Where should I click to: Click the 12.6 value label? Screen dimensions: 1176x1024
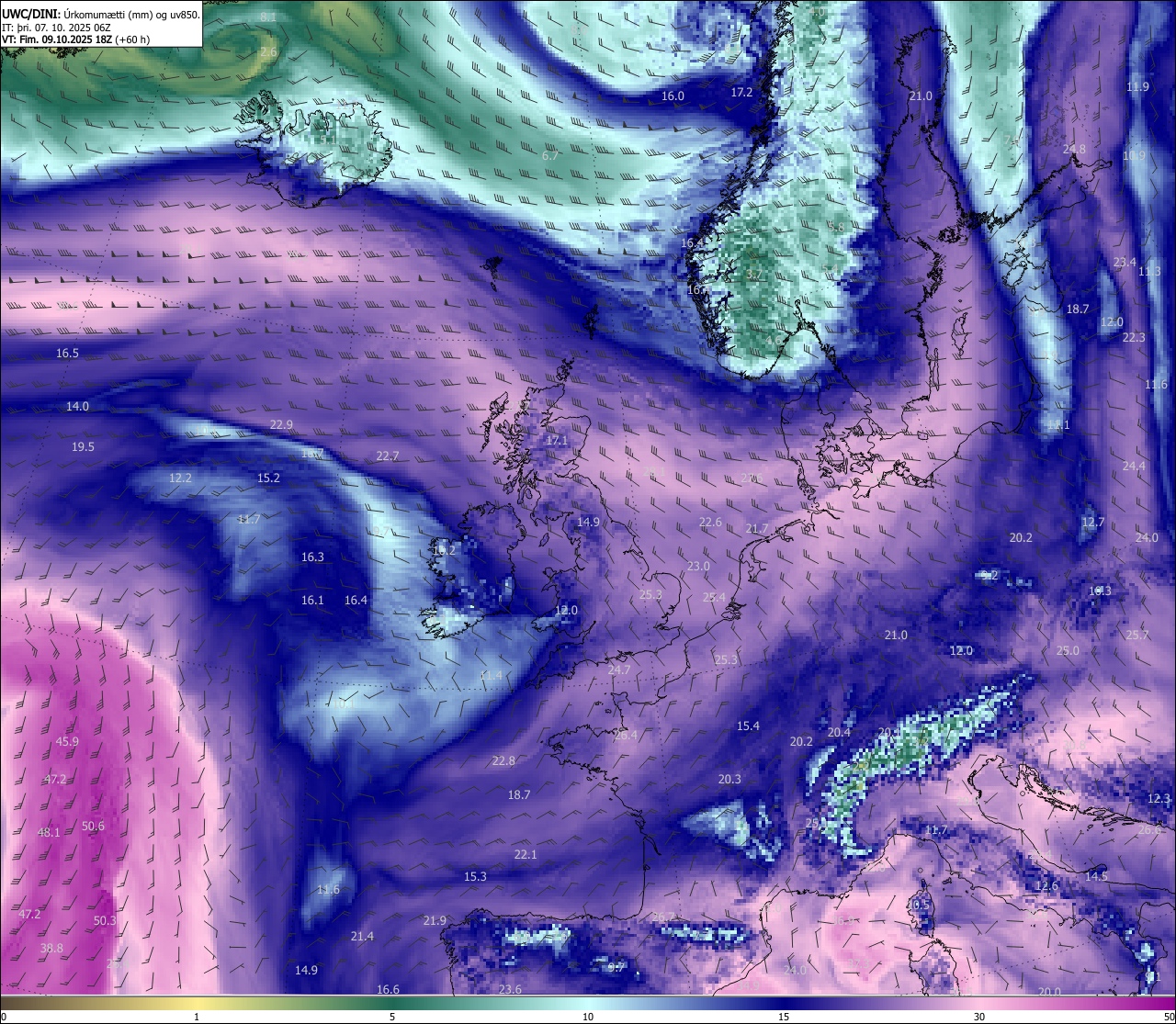(x=1046, y=886)
